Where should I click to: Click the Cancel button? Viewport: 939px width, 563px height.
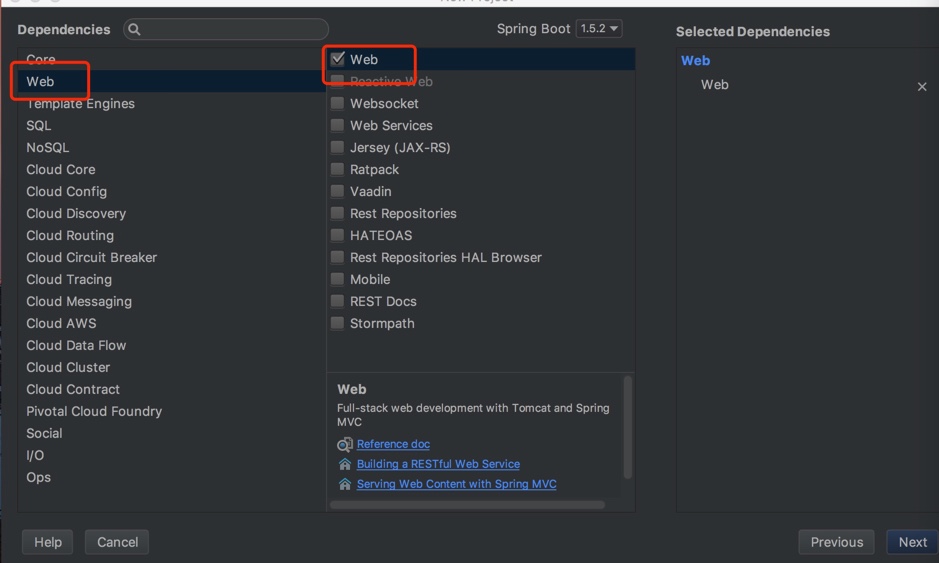[117, 542]
